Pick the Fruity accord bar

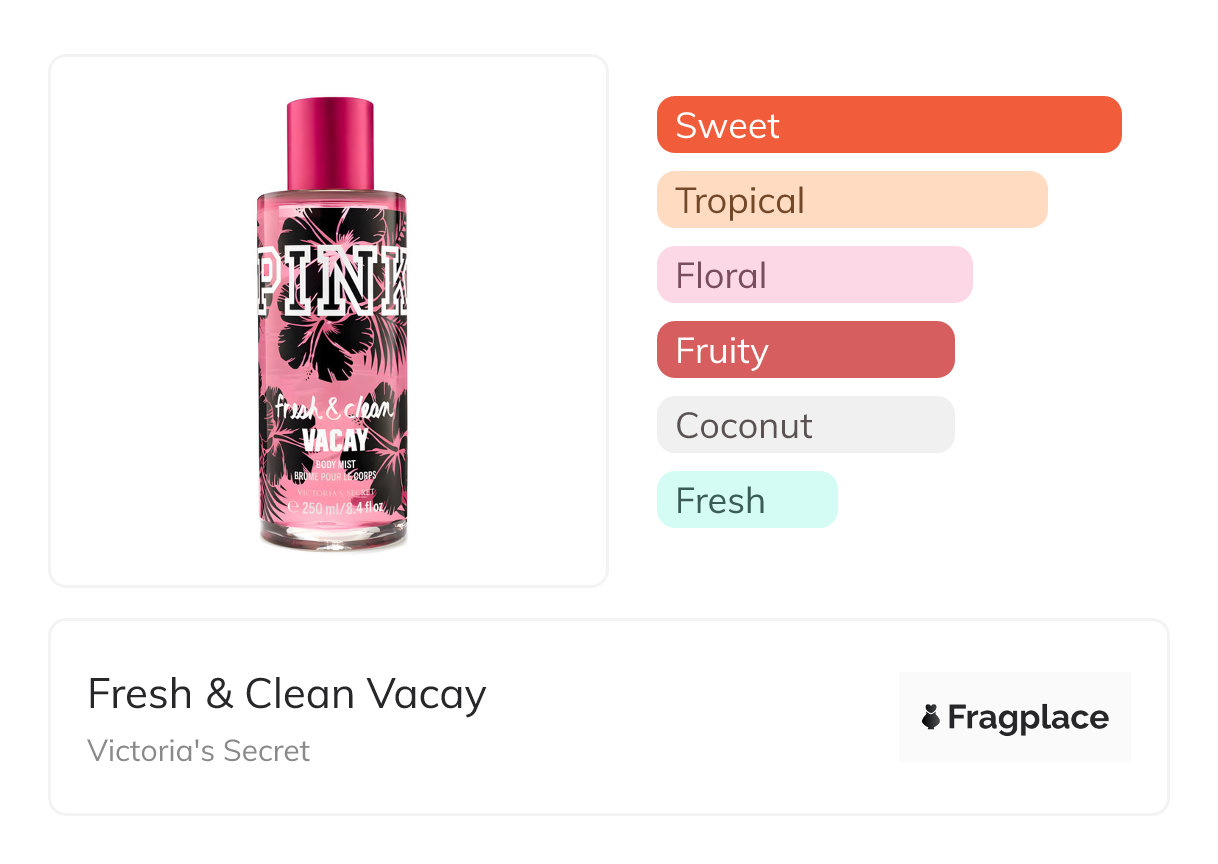click(x=805, y=350)
